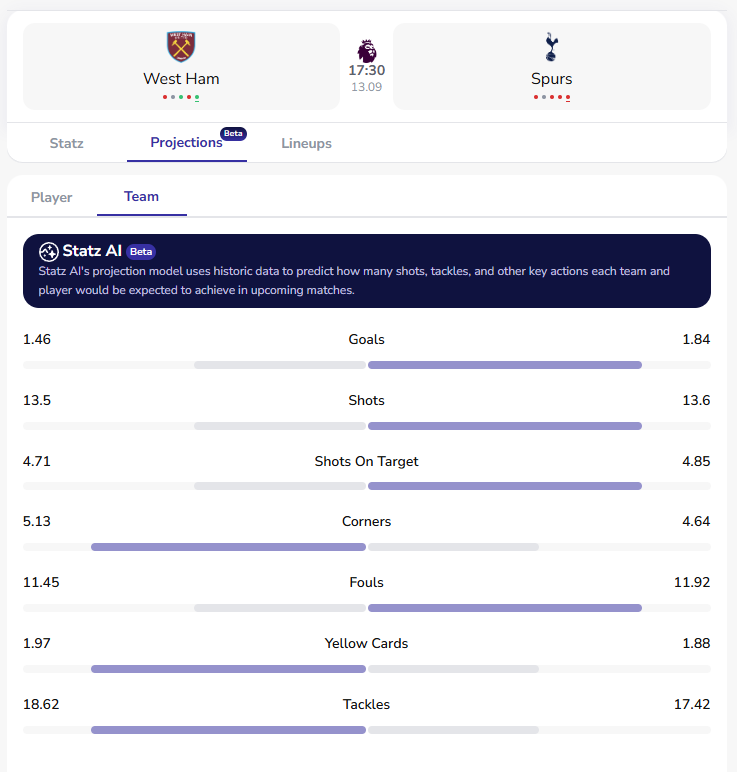The width and height of the screenshot is (737, 772).
Task: Switch to the Player sub-tab
Action: 52,197
